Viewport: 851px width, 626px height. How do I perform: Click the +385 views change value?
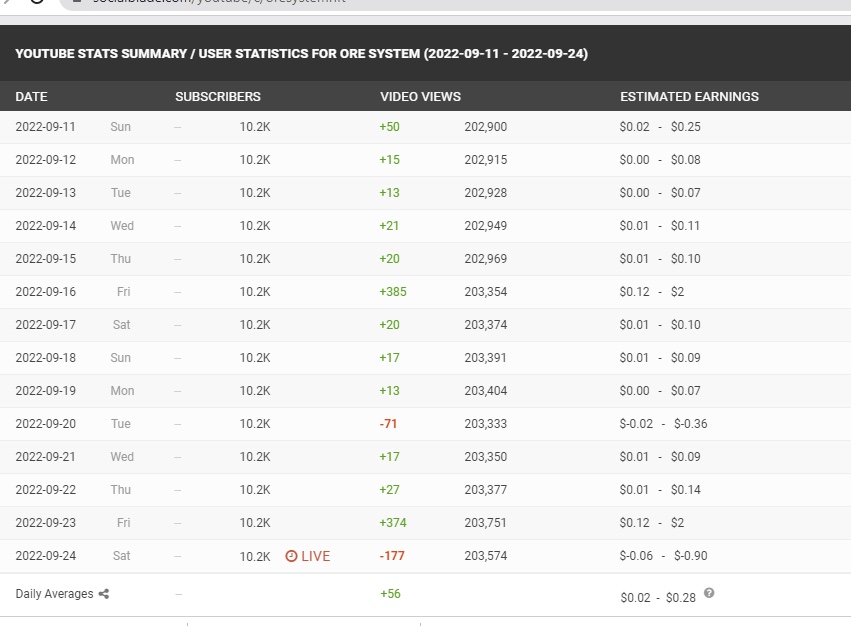392,292
